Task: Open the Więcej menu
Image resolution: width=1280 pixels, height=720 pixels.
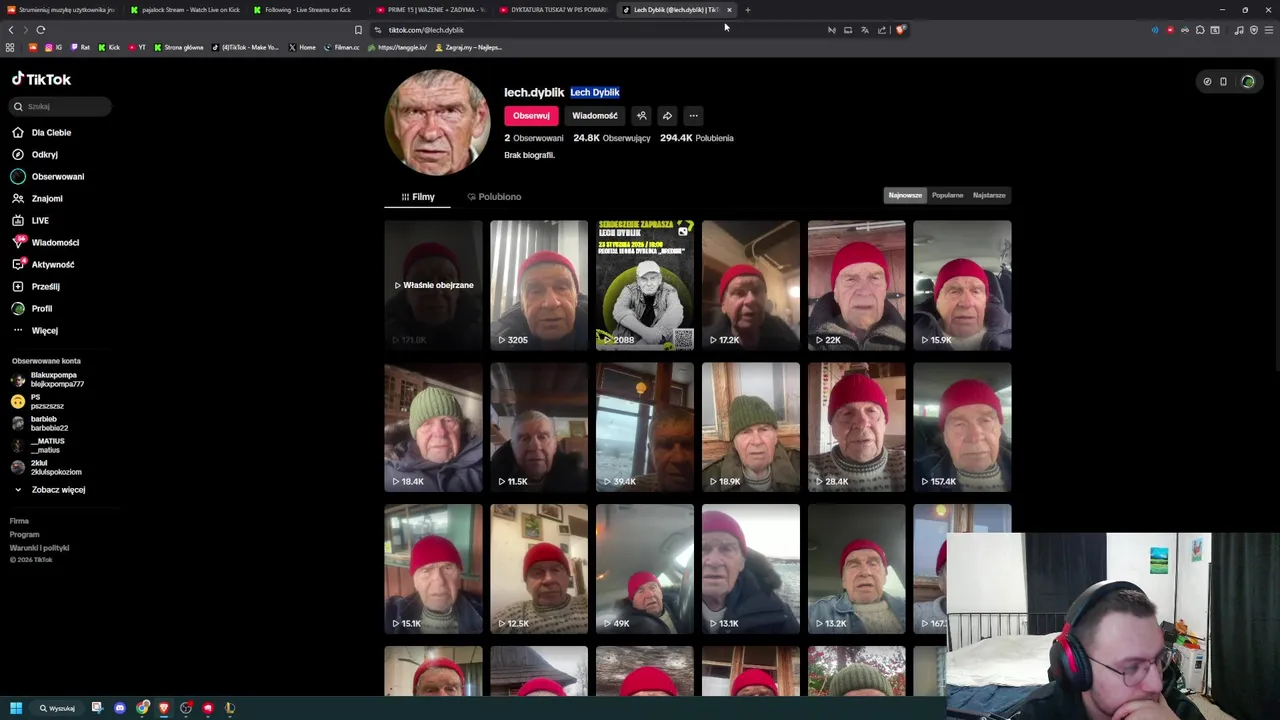Action: pos(35,330)
